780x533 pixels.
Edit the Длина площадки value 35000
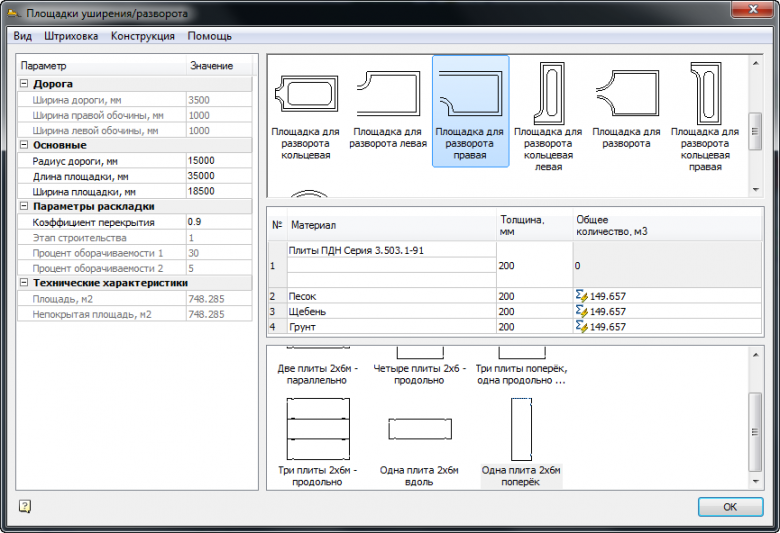click(219, 176)
